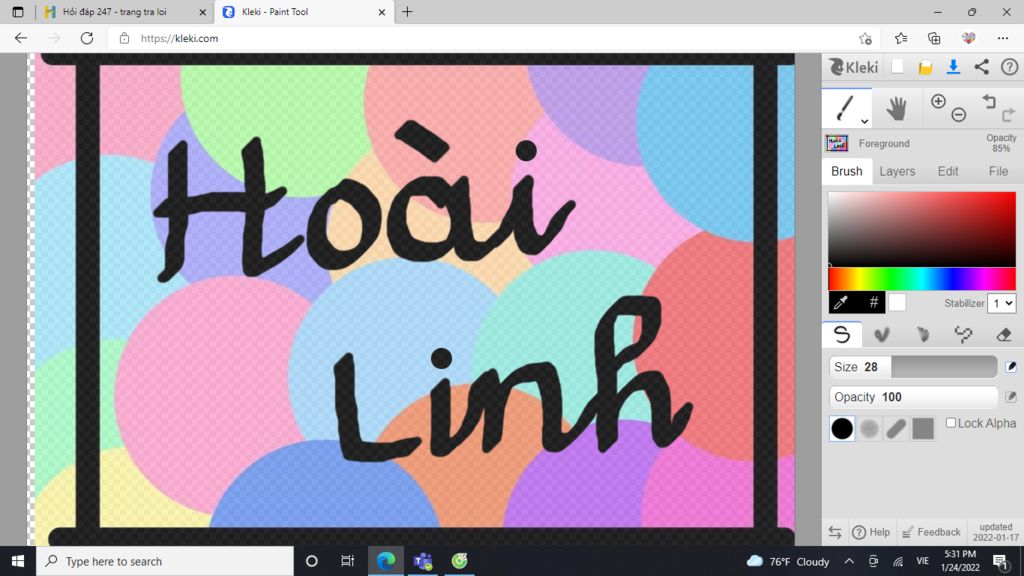Open the Help link at bottom
The image size is (1024, 576).
click(x=871, y=532)
